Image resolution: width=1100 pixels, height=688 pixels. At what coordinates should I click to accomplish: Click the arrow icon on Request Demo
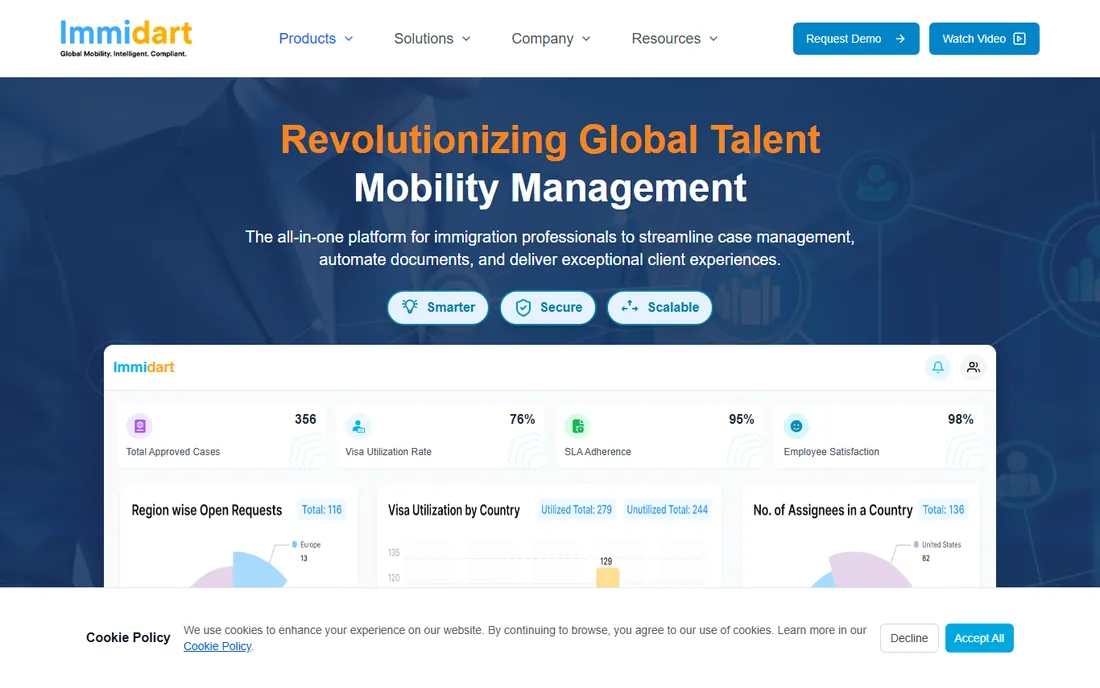tap(900, 39)
